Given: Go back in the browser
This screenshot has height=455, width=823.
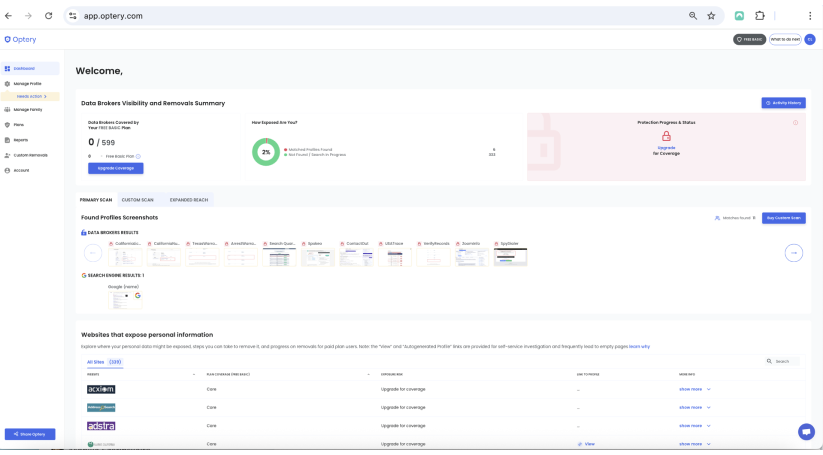Looking at the screenshot, I should (8, 16).
